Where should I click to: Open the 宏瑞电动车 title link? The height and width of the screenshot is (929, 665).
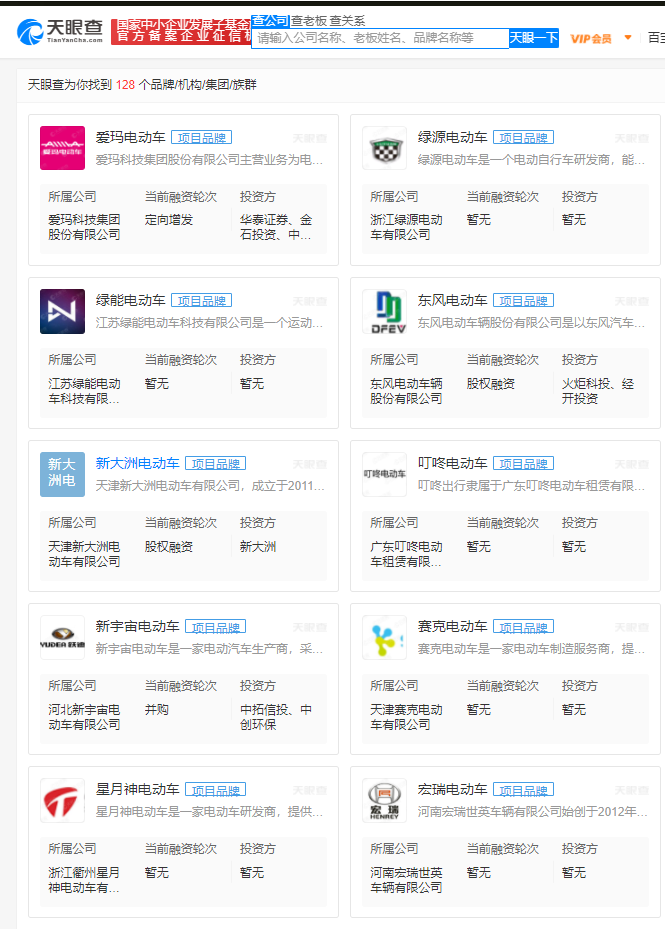click(x=452, y=789)
